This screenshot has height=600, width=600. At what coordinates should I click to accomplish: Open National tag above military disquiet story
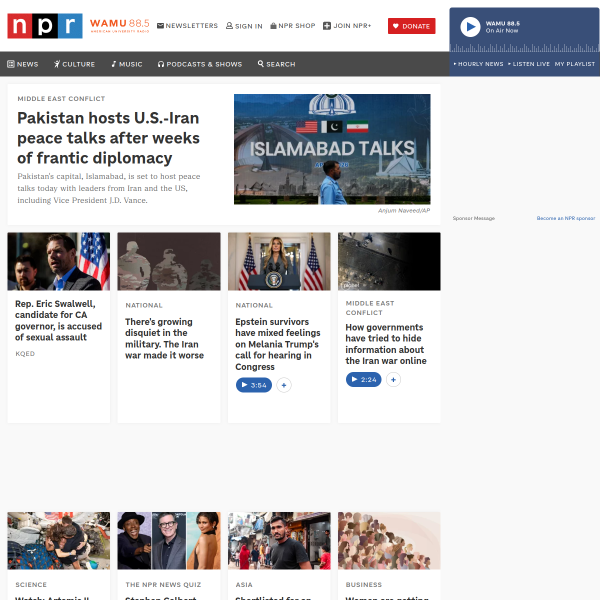(144, 305)
